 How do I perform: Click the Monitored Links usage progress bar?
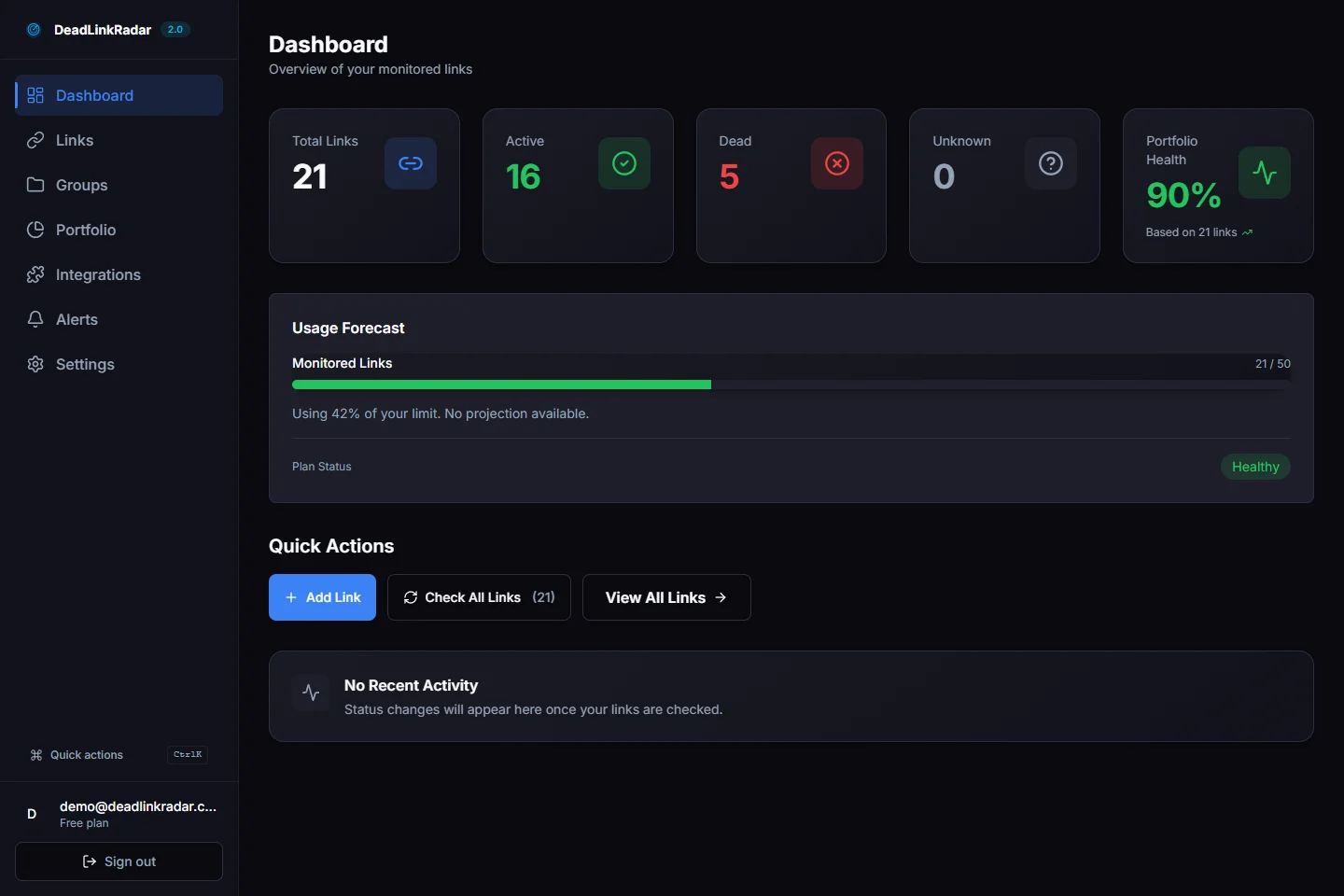tap(791, 385)
